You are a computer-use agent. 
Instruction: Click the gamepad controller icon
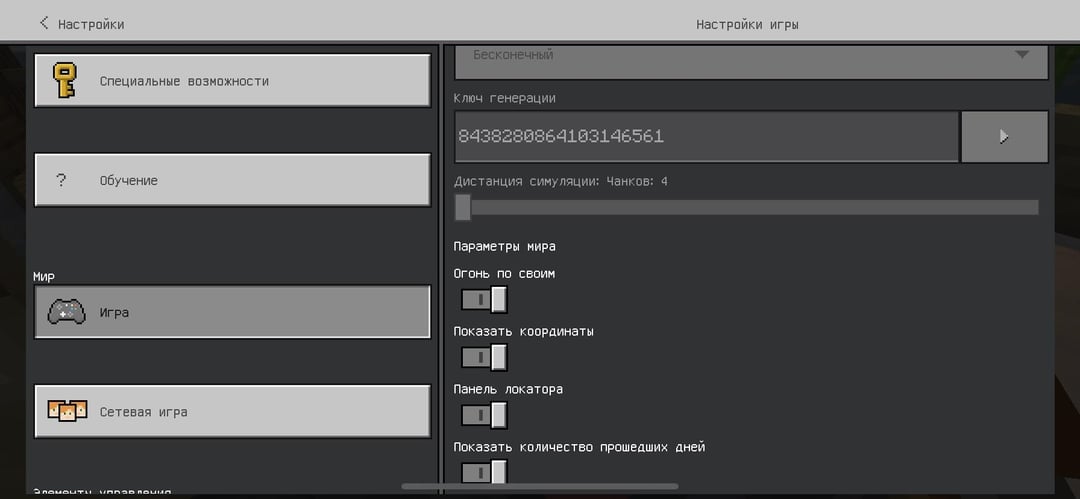[x=66, y=312]
